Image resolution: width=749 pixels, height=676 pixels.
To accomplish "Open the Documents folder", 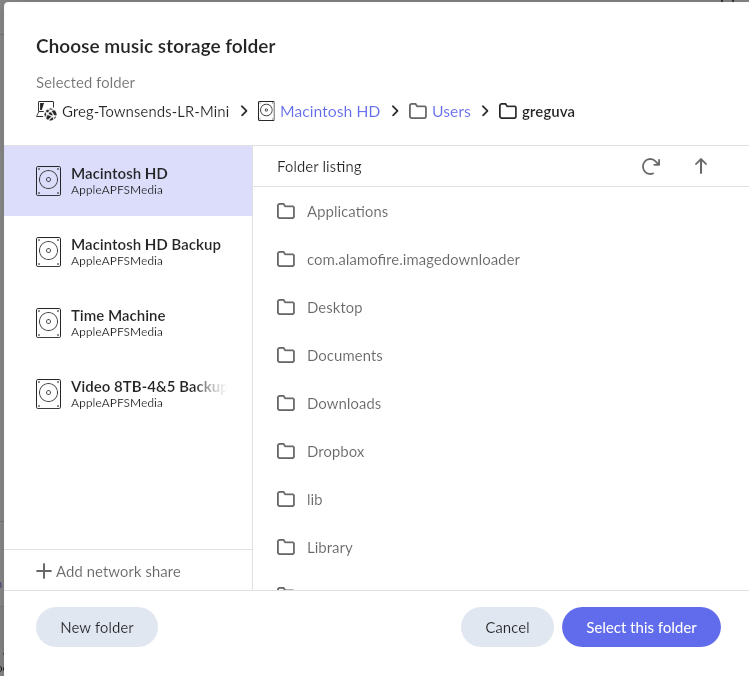I will coord(344,355).
